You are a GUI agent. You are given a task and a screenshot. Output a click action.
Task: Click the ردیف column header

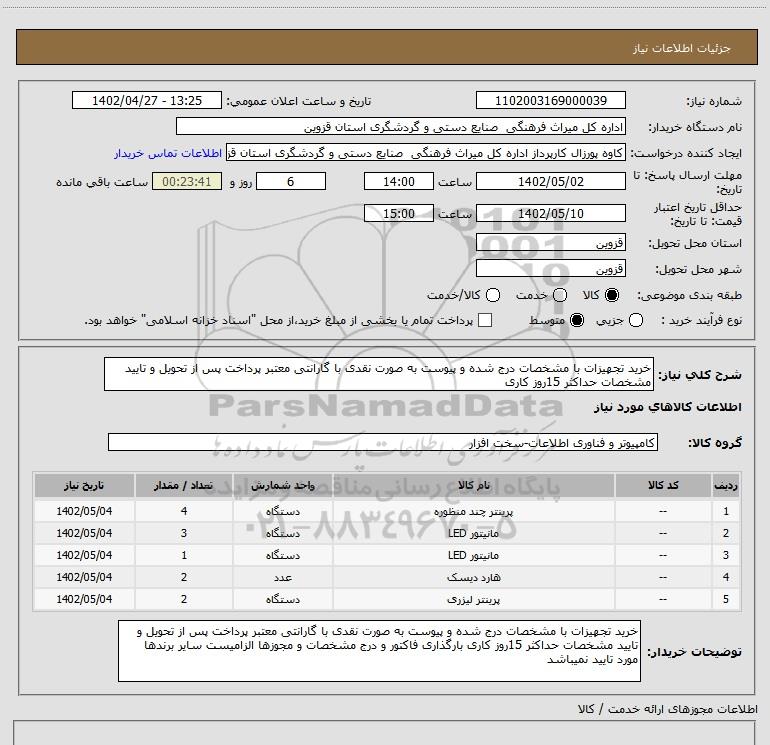pos(726,486)
